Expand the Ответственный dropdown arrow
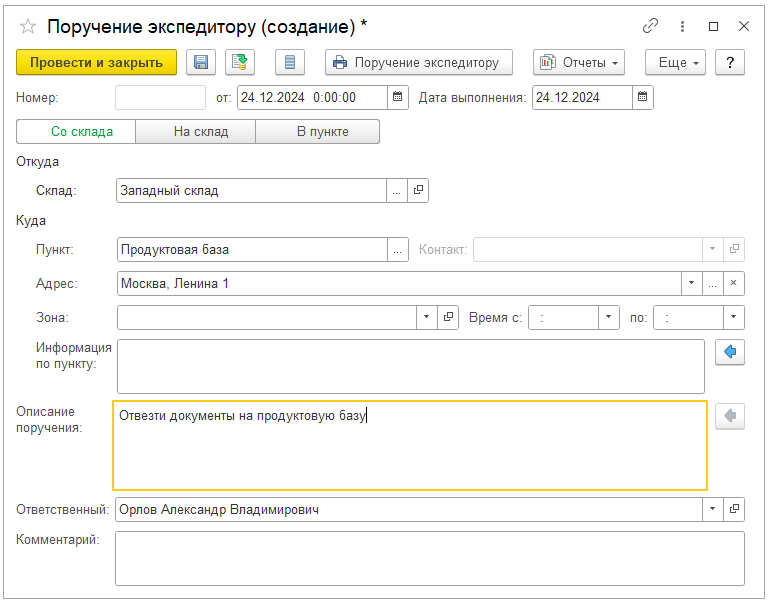Image resolution: width=774 pixels, height=604 pixels. (713, 510)
